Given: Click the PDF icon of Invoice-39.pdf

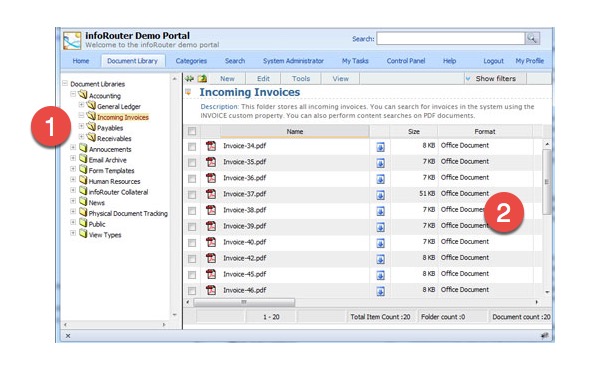Looking at the screenshot, I should (x=211, y=226).
